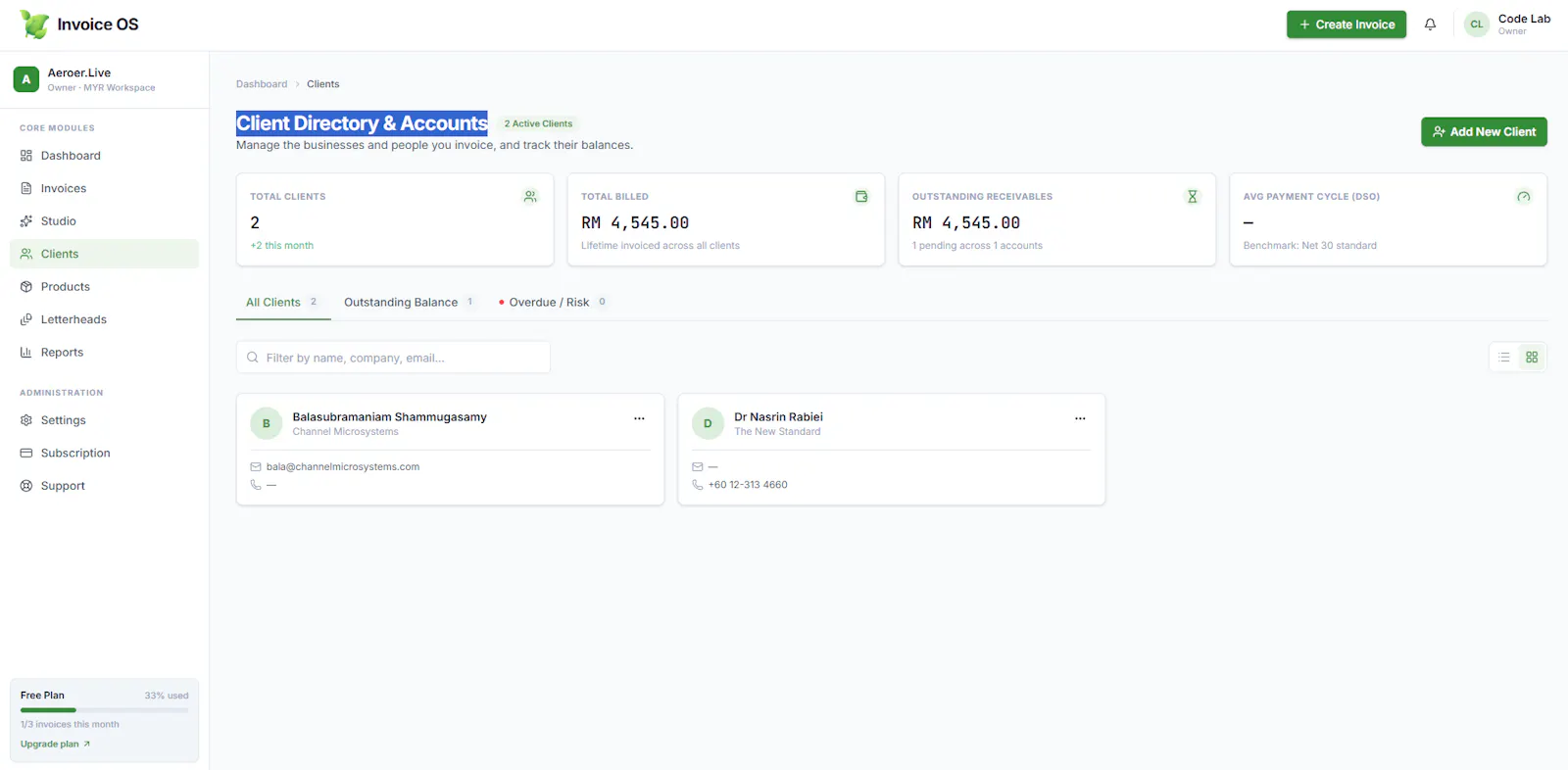The image size is (1568, 770).
Task: Click the Support lifebuoy icon
Action: point(26,486)
